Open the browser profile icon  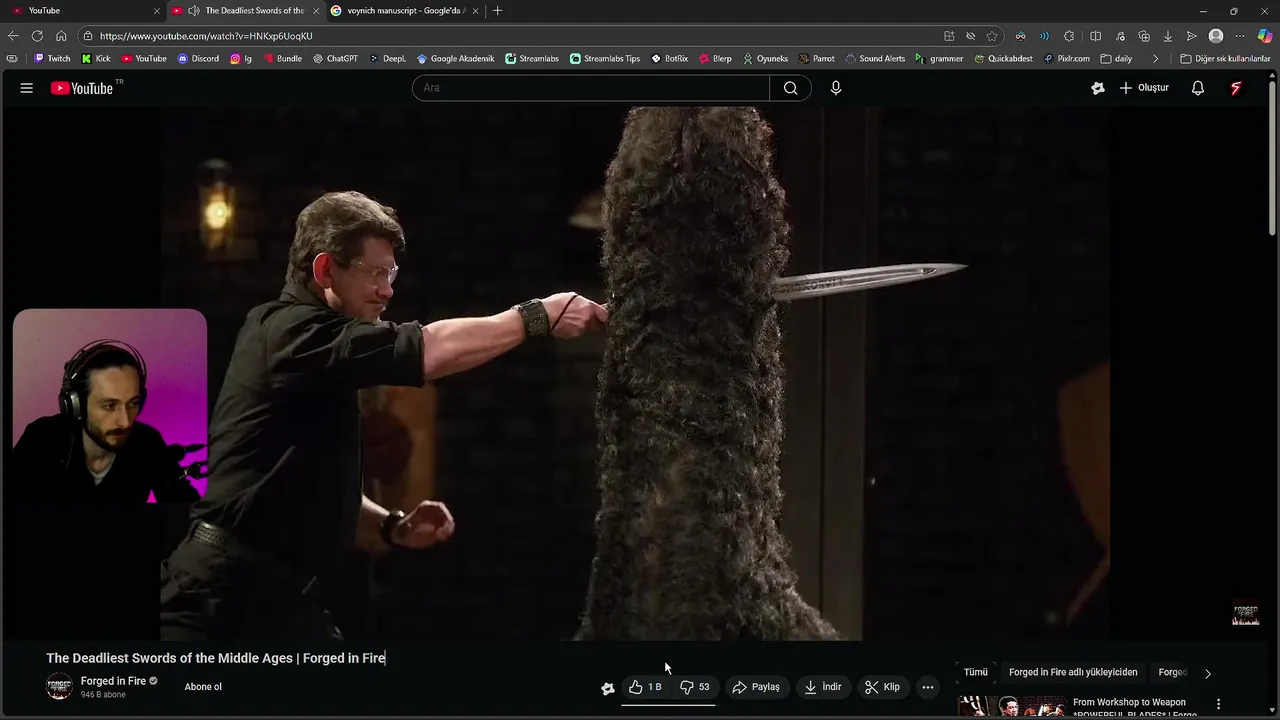pyautogui.click(x=1216, y=36)
